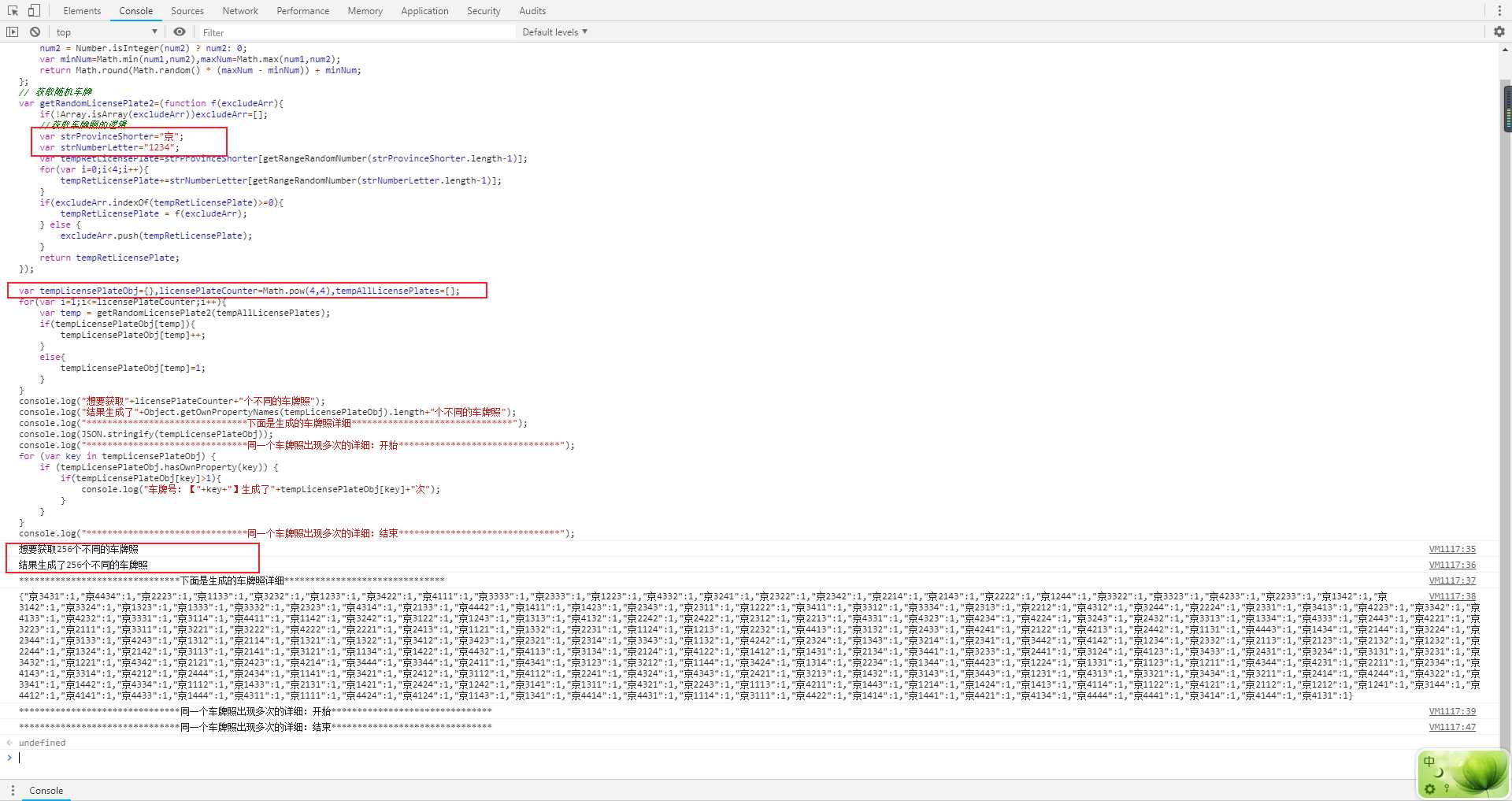Open source link VM1117:35
The width and height of the screenshot is (1512, 801).
1452,549
